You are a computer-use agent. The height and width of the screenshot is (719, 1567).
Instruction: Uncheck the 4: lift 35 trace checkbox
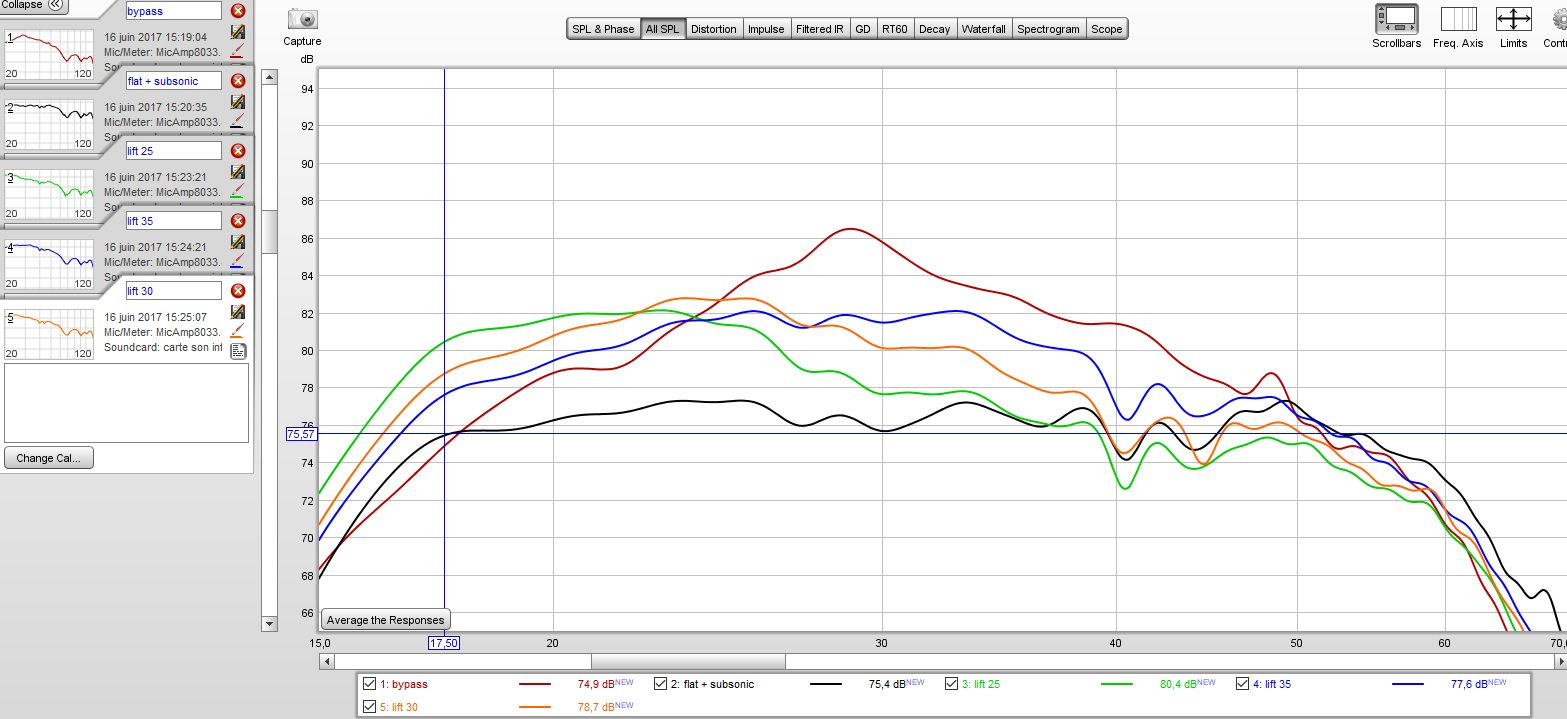click(x=1243, y=685)
